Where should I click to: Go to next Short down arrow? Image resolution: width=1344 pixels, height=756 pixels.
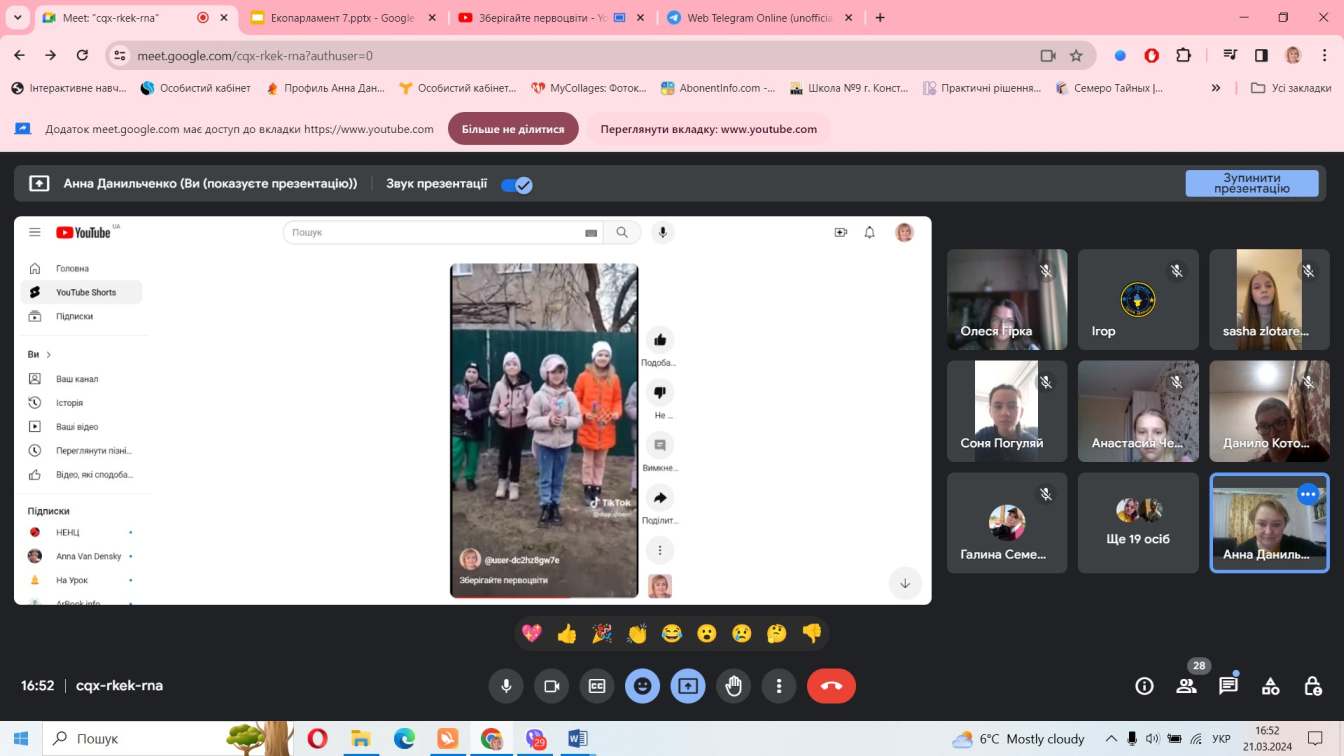point(905,583)
